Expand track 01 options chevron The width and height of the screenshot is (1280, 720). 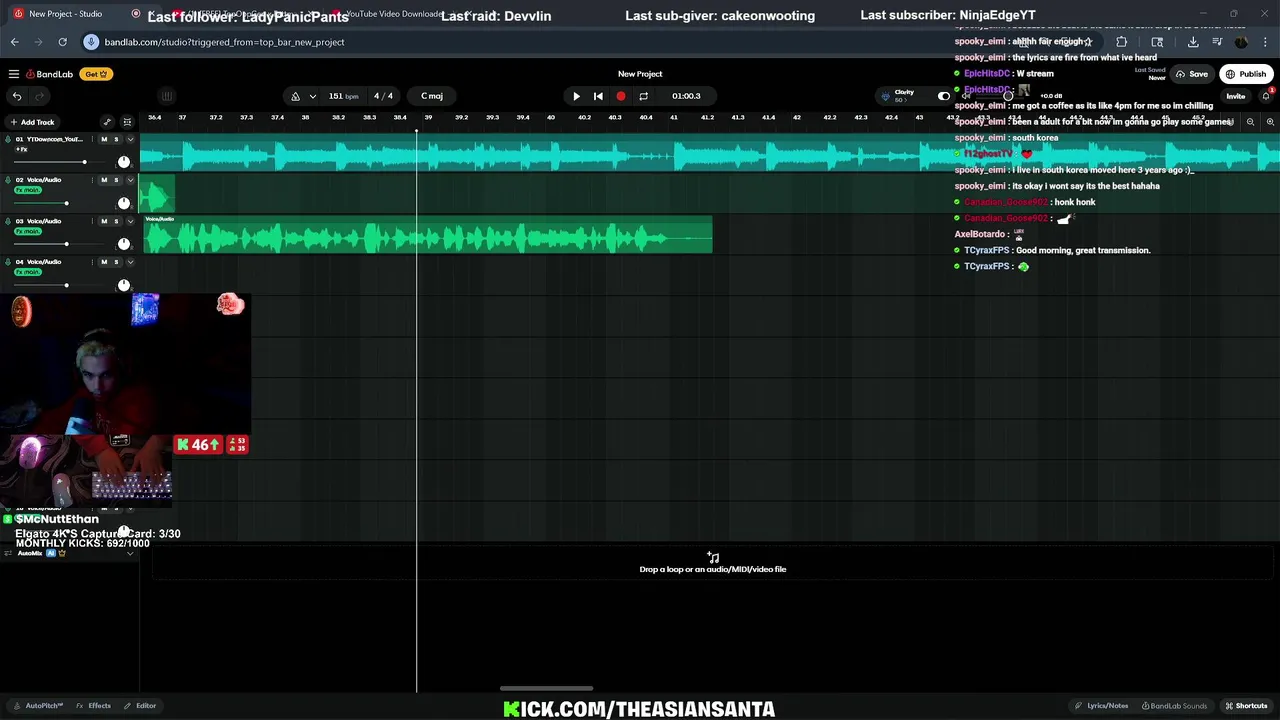130,139
